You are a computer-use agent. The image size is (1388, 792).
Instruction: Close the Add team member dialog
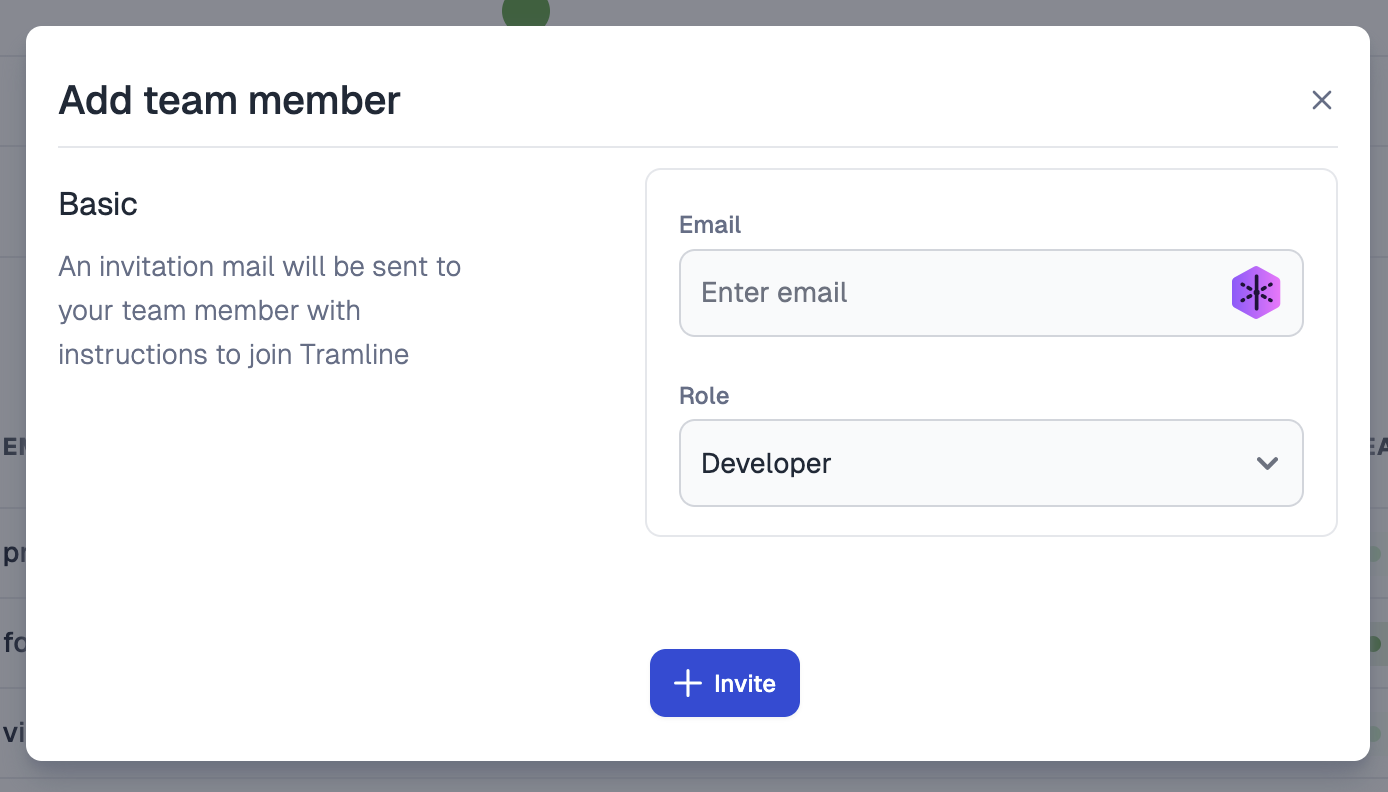click(x=1322, y=100)
